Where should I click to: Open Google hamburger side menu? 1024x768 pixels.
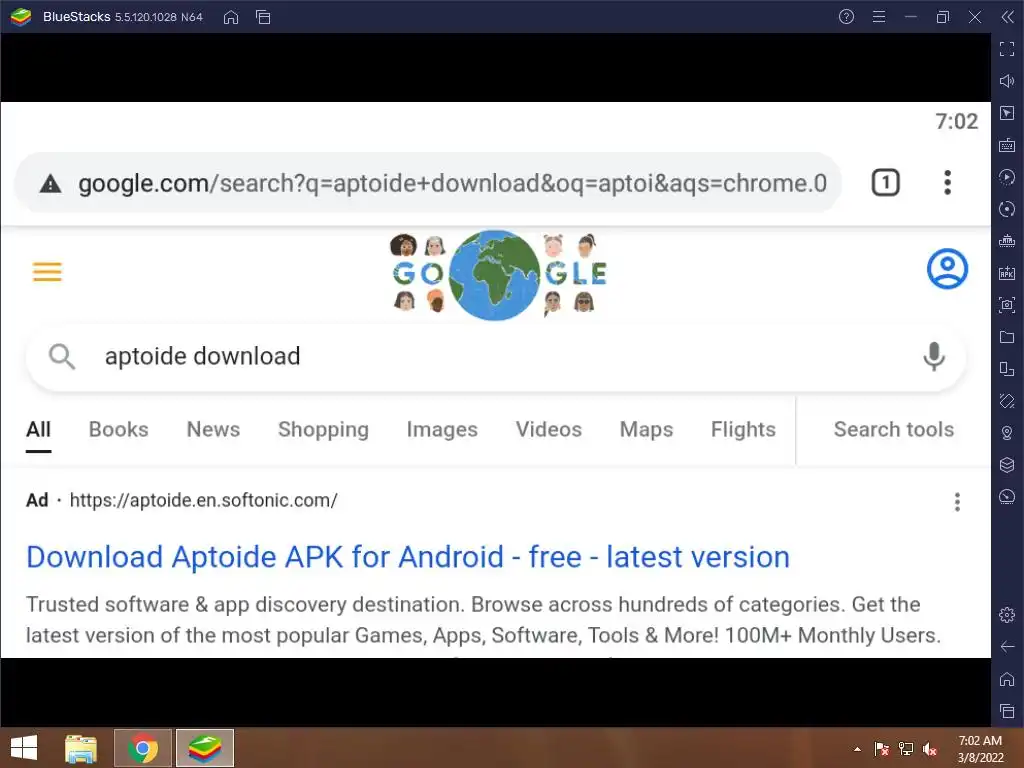[x=47, y=271]
